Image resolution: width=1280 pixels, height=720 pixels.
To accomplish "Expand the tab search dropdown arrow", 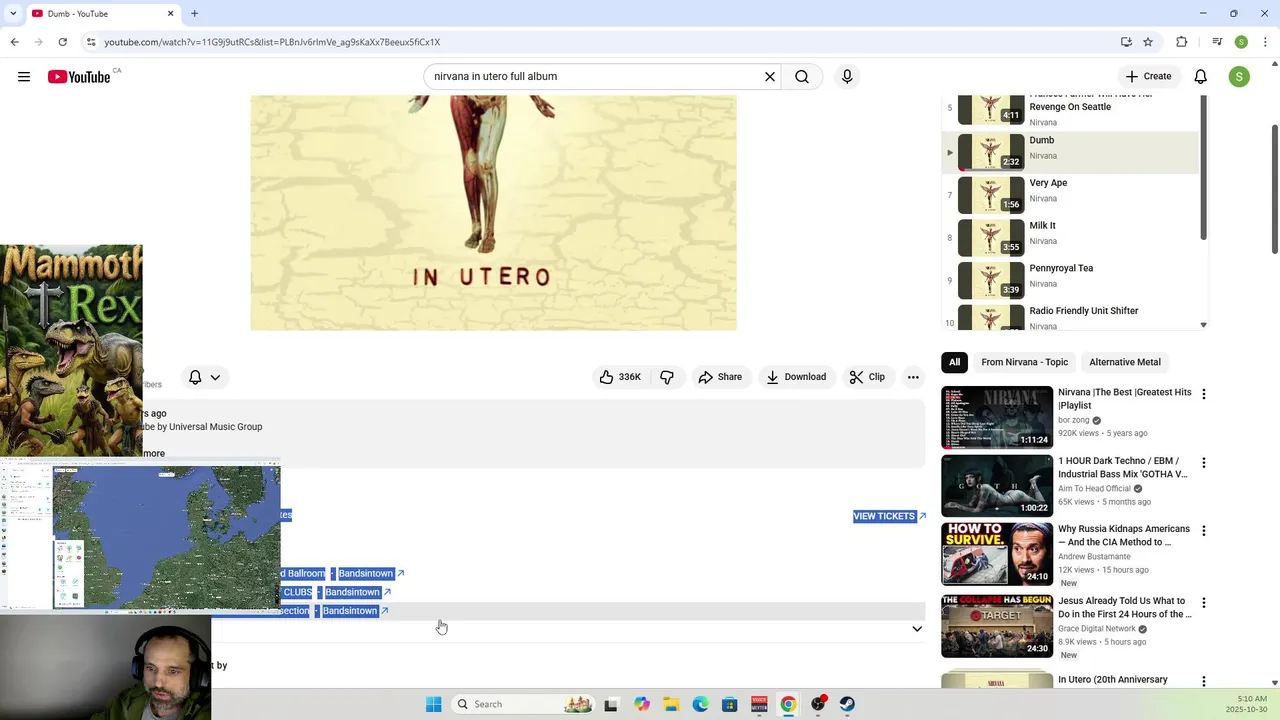I will (12, 14).
